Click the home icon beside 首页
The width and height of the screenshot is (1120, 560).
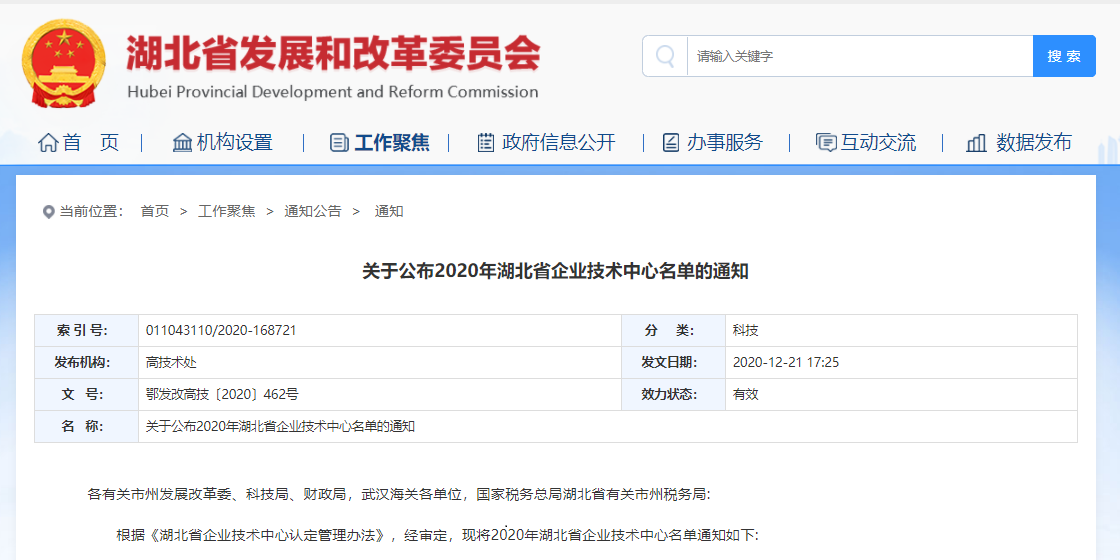pyautogui.click(x=48, y=143)
